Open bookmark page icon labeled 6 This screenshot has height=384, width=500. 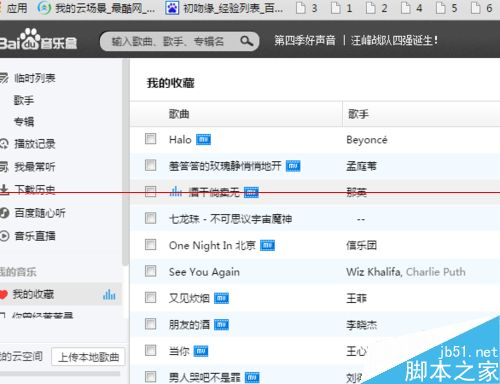click(x=475, y=8)
